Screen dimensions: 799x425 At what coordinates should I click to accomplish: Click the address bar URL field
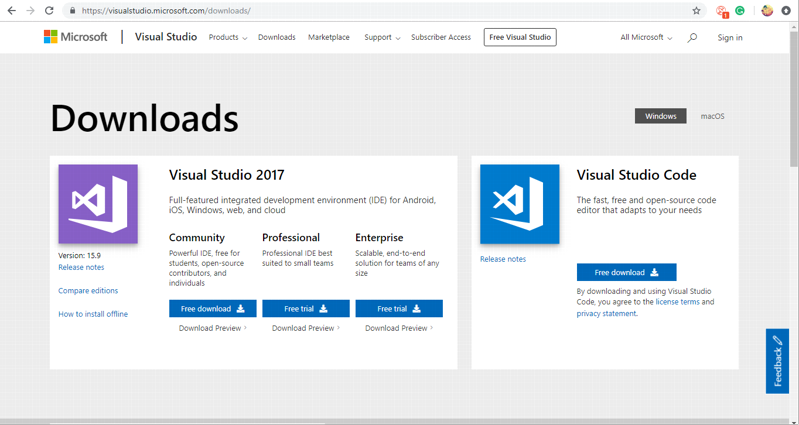[x=382, y=10]
